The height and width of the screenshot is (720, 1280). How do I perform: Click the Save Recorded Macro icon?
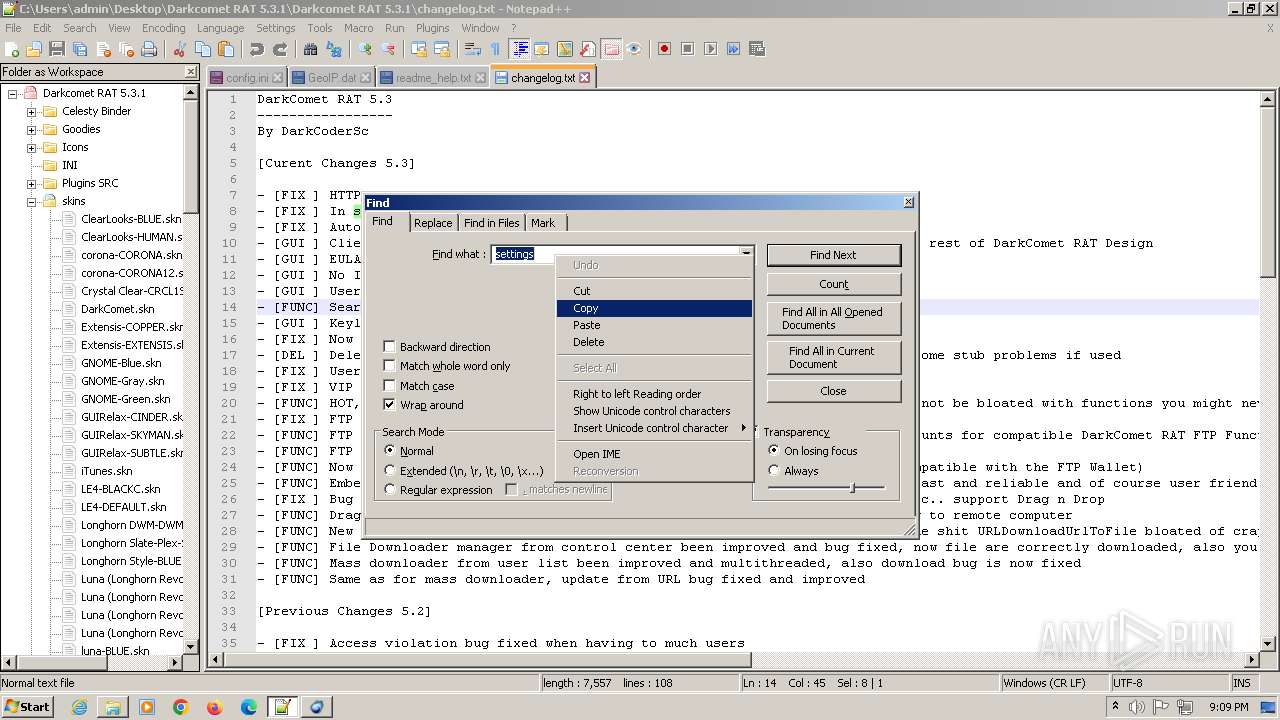coord(757,49)
